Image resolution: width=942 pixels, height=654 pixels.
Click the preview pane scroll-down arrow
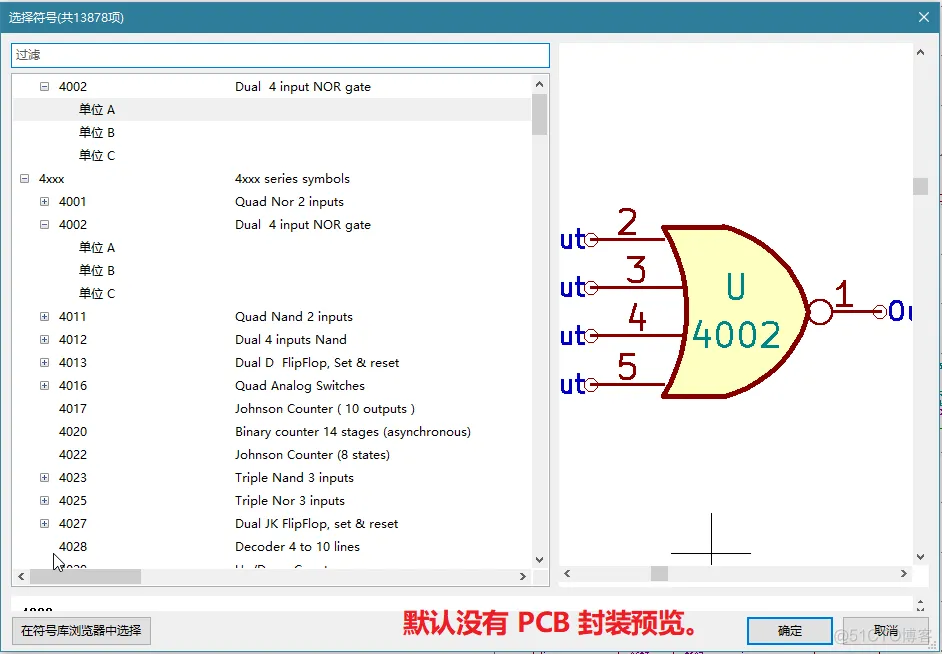tap(920, 557)
